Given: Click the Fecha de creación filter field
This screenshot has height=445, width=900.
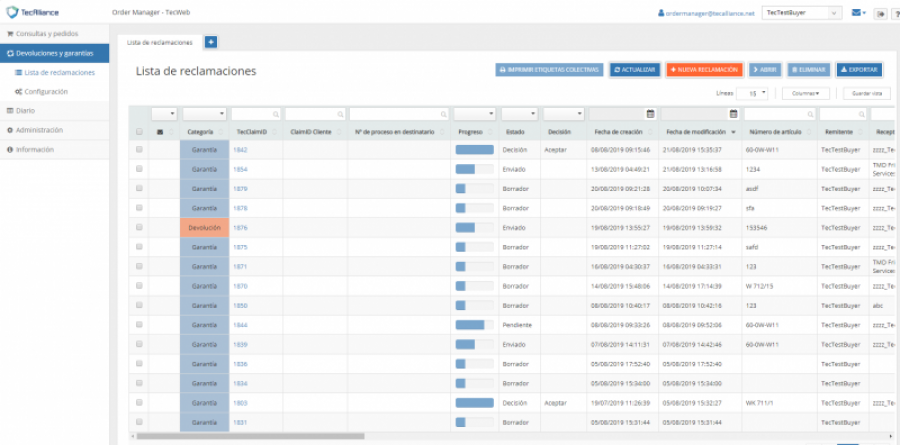Looking at the screenshot, I should [x=623, y=114].
